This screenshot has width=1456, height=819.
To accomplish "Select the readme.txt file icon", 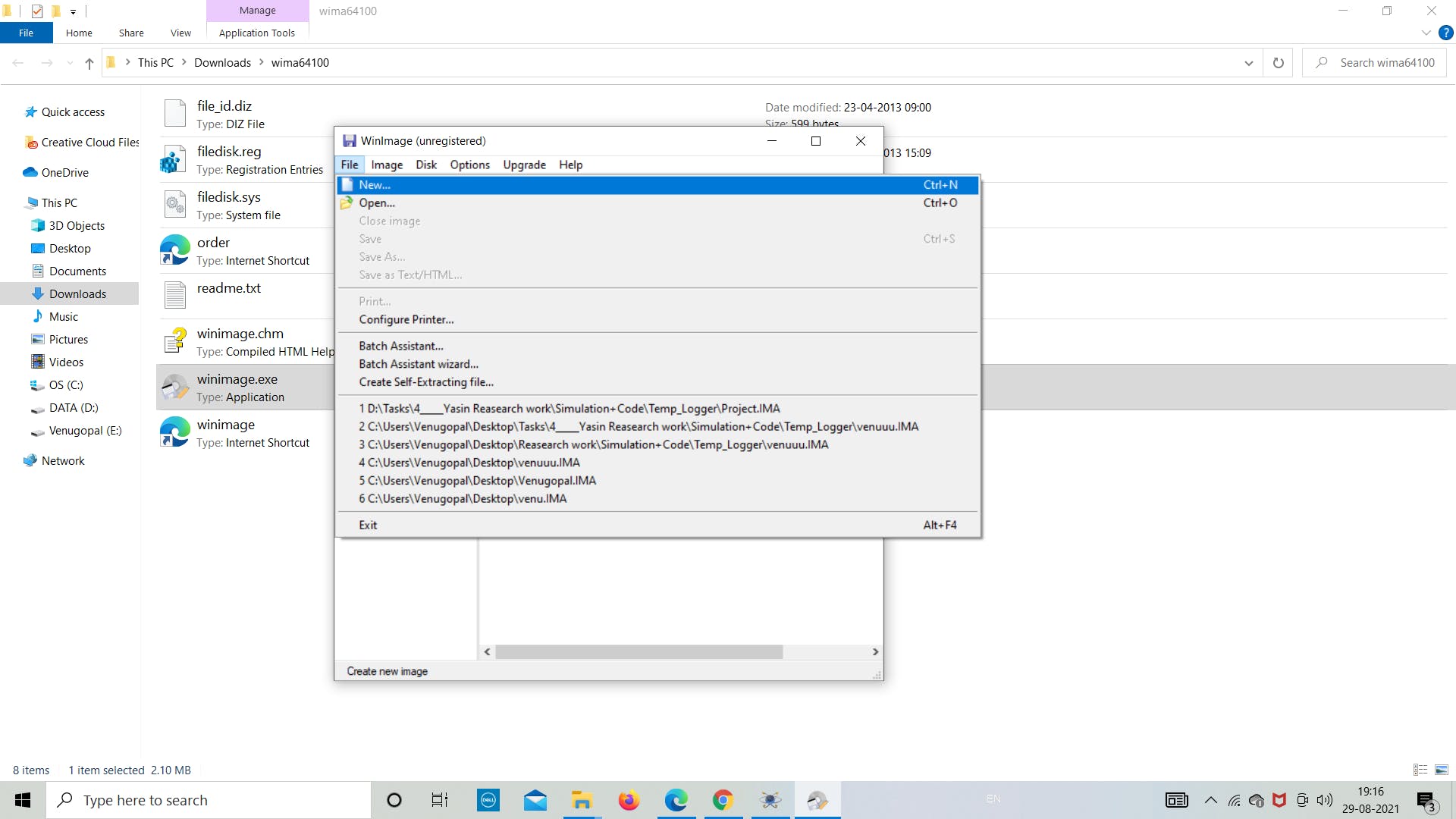I will [x=175, y=296].
